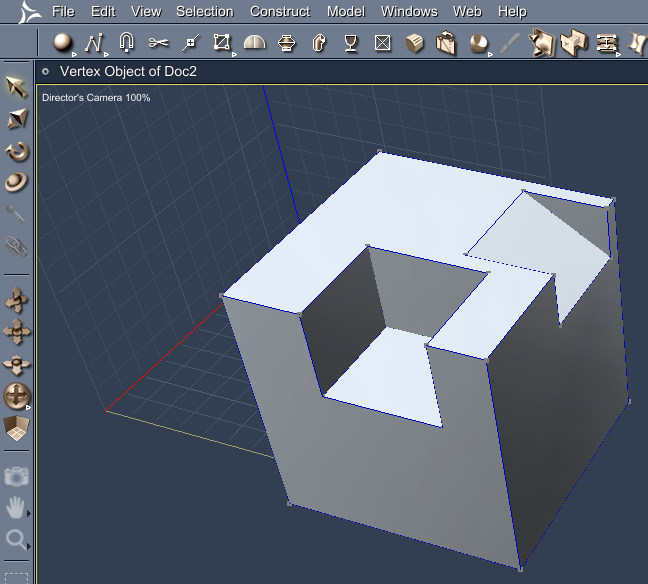Click the half-dome icon in top toolbar
The width and height of the screenshot is (648, 584).
pyautogui.click(x=255, y=43)
